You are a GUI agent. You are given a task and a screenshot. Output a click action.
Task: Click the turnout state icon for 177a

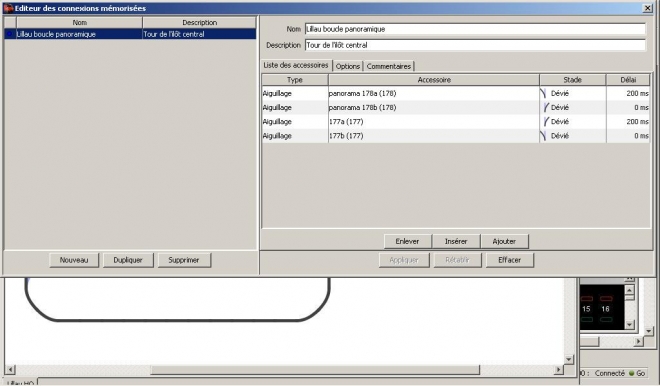(x=546, y=122)
